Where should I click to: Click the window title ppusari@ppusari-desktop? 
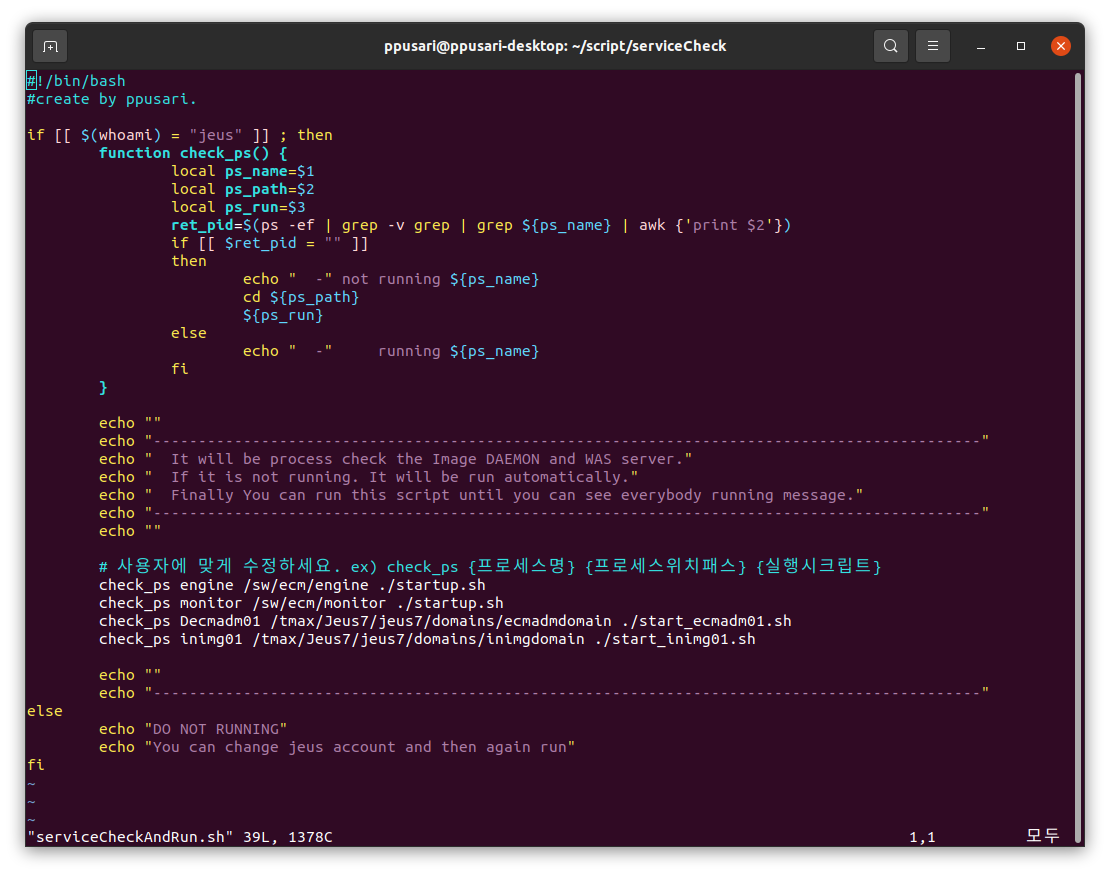(555, 46)
